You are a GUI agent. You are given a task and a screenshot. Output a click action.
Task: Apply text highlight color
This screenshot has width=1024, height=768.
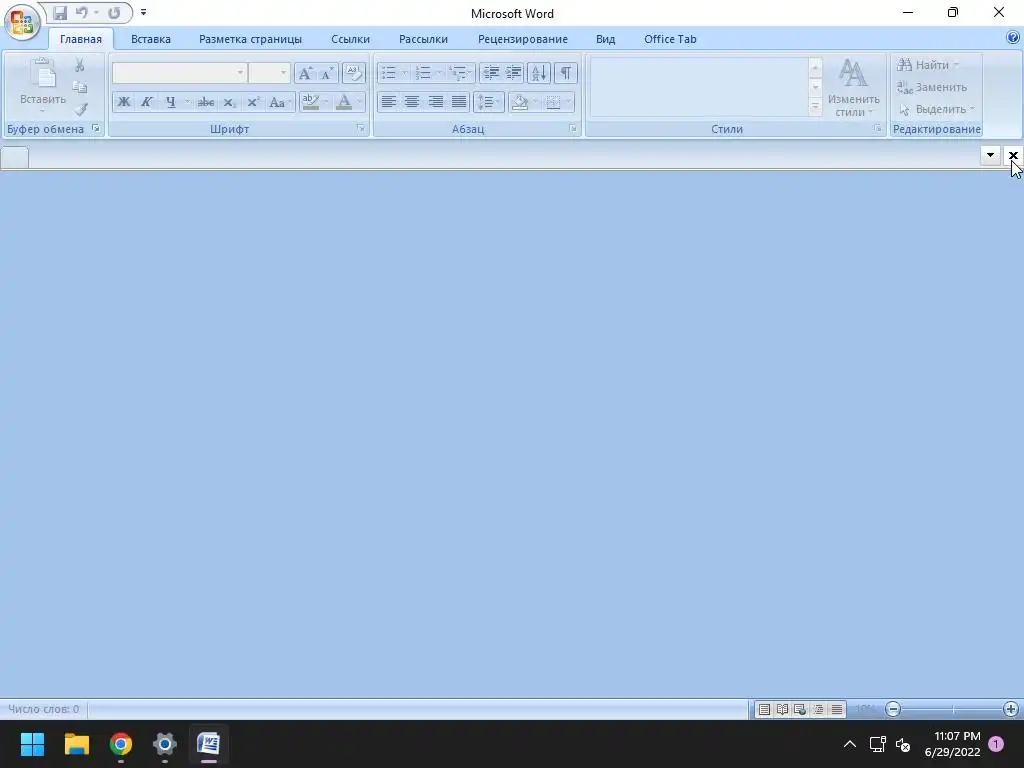(x=311, y=102)
